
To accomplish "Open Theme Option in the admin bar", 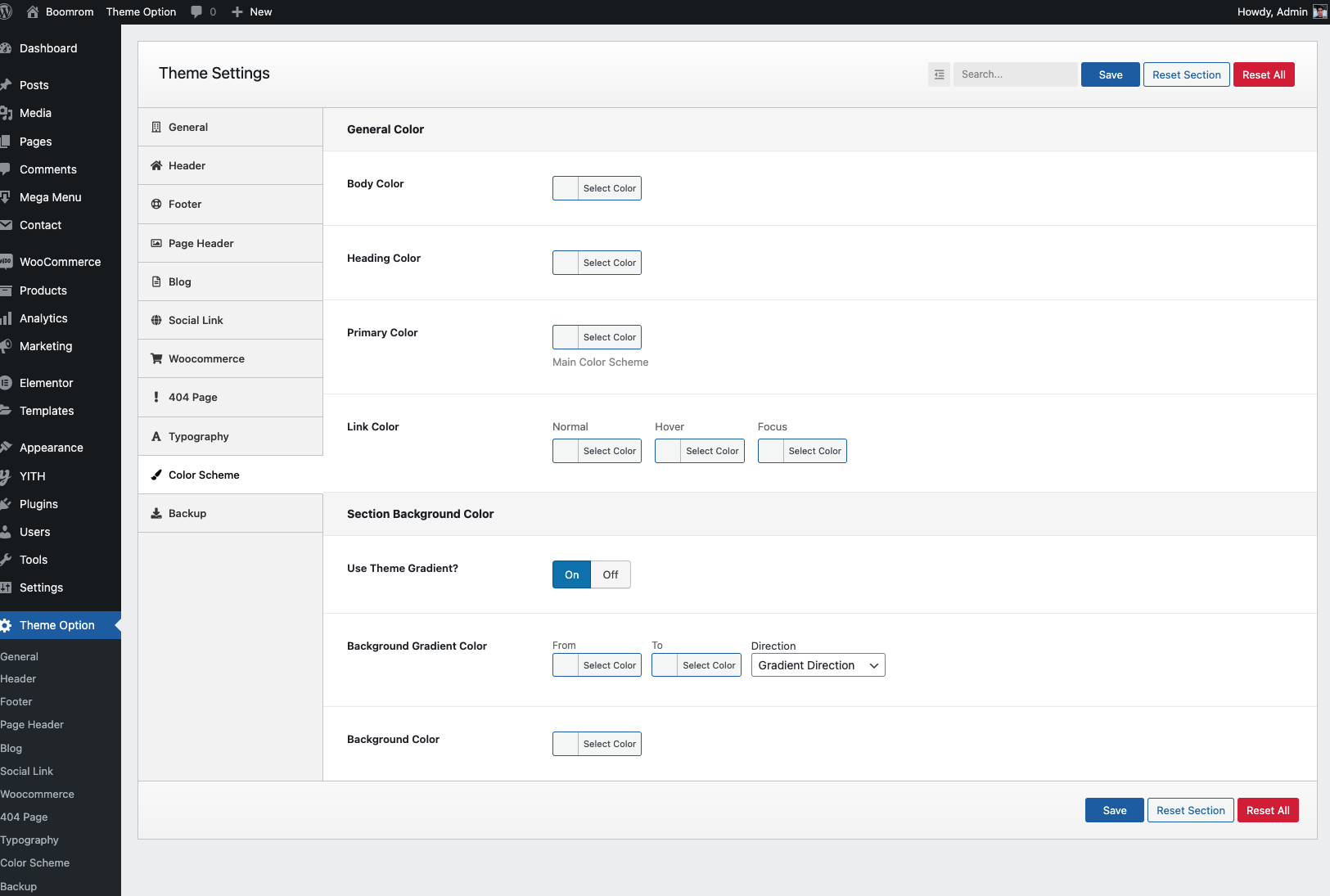I will click(141, 11).
